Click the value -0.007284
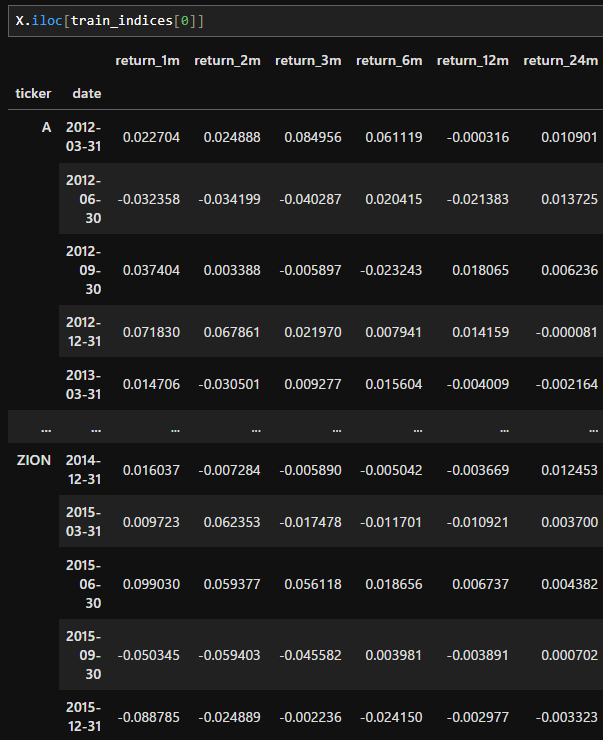Screen dimensions: 603x740 point(229,470)
